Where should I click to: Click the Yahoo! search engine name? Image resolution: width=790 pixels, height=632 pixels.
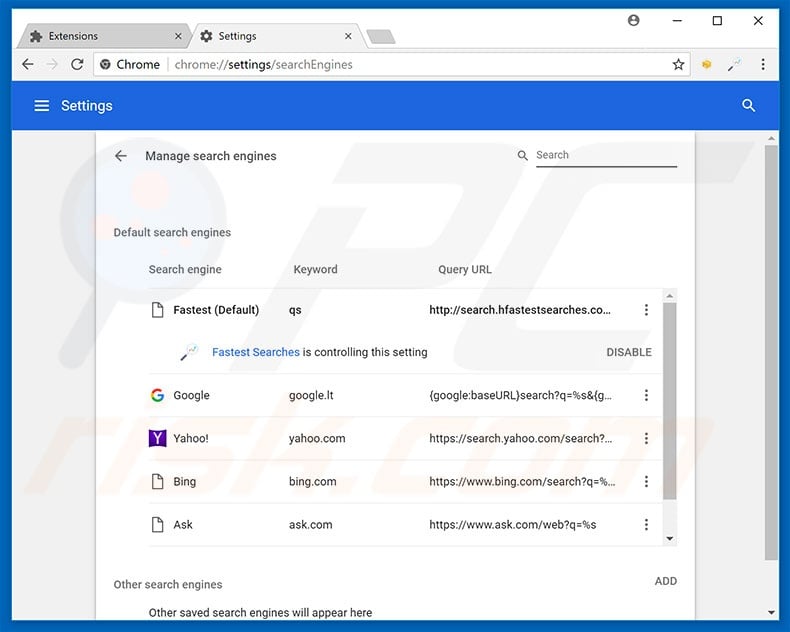coord(191,438)
